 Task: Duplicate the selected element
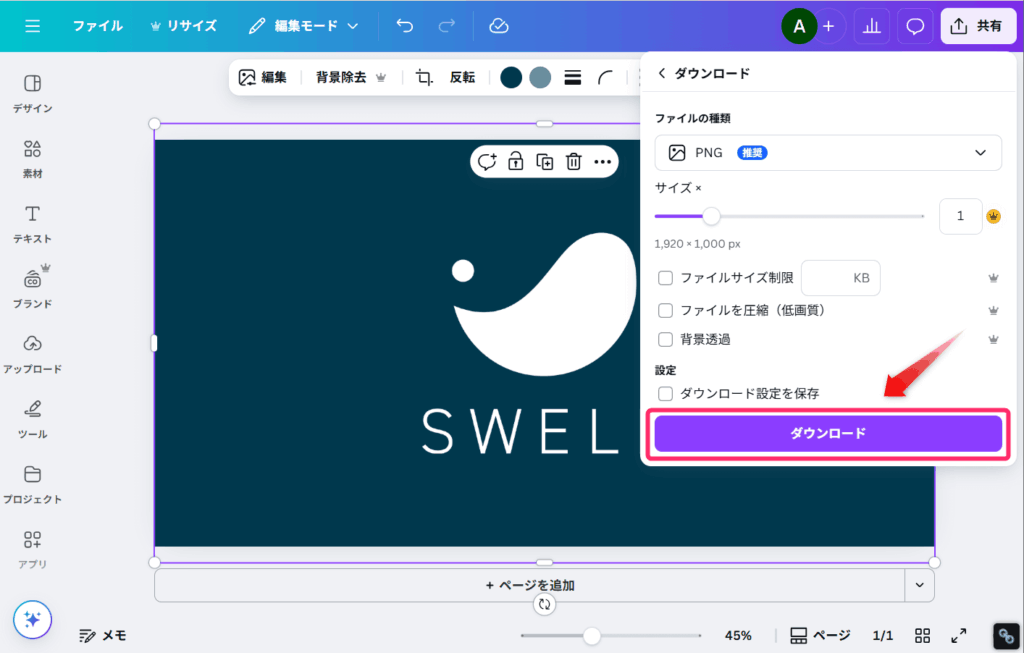[x=545, y=161]
